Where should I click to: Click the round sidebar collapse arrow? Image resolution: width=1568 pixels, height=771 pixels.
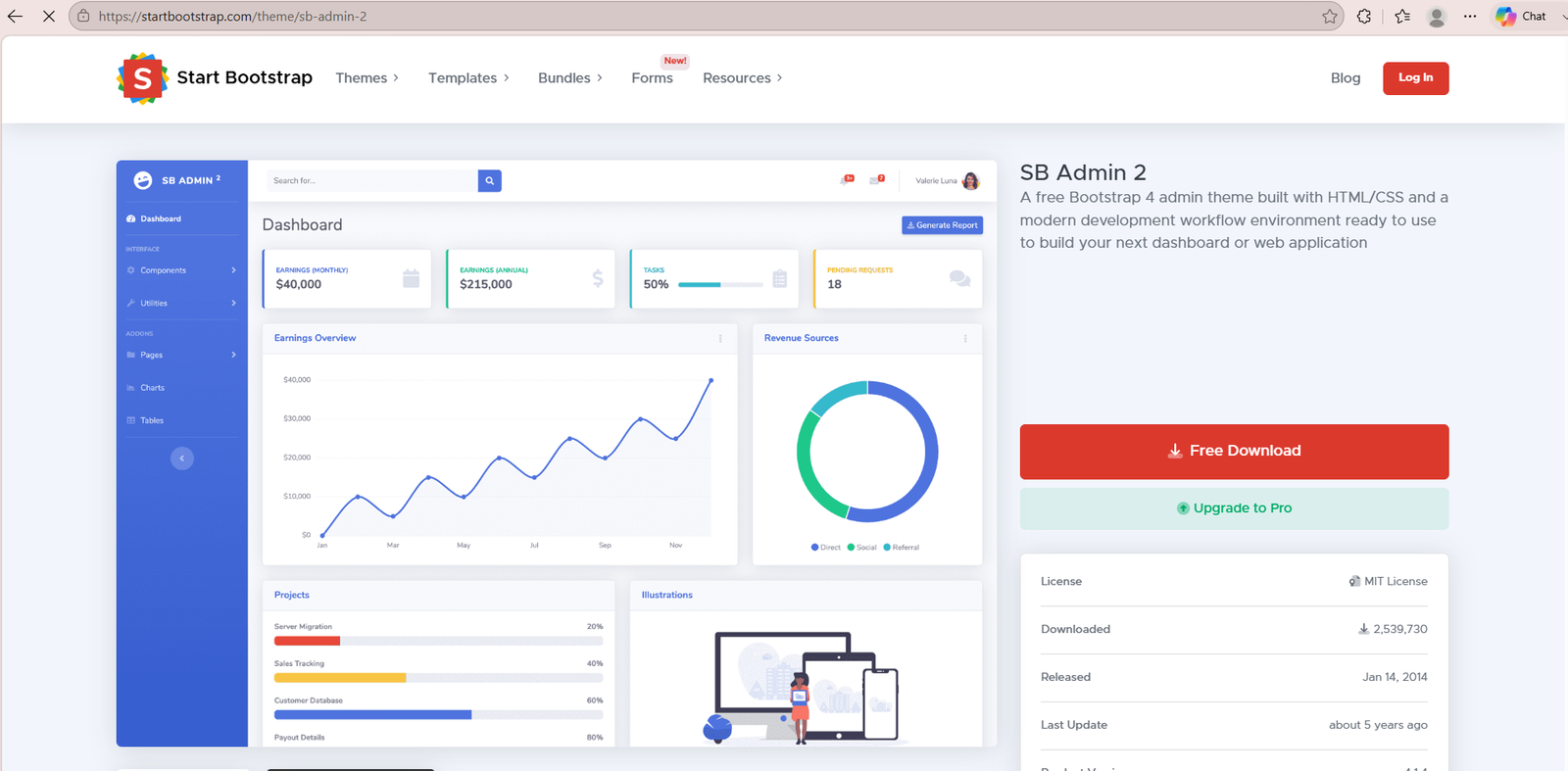182,458
